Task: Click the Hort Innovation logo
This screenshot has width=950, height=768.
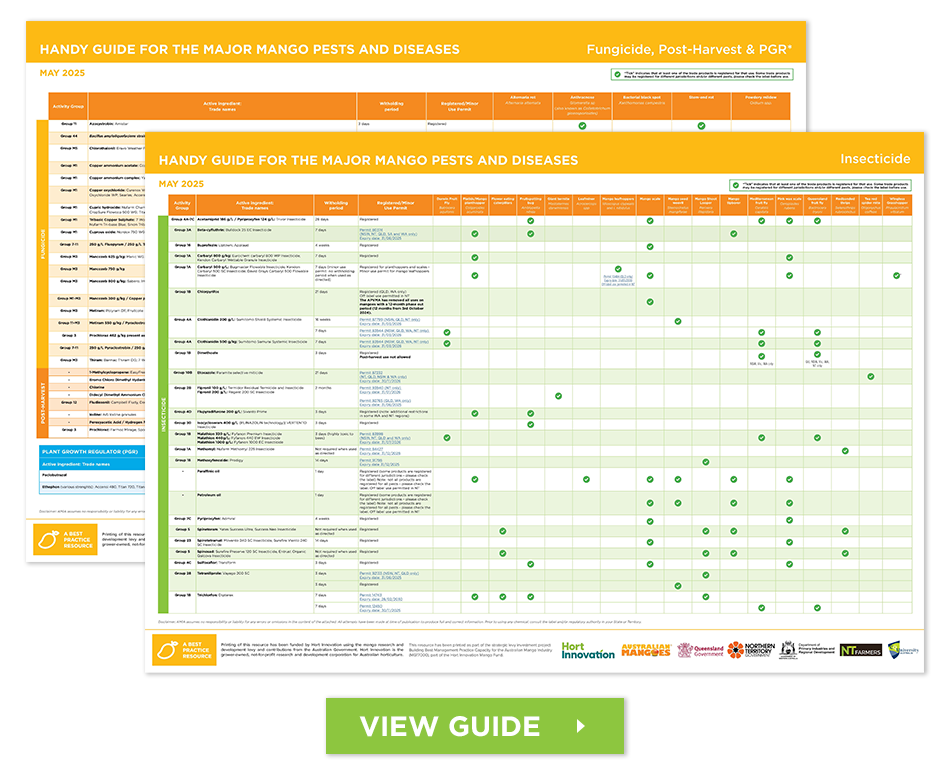Action: 587,650
